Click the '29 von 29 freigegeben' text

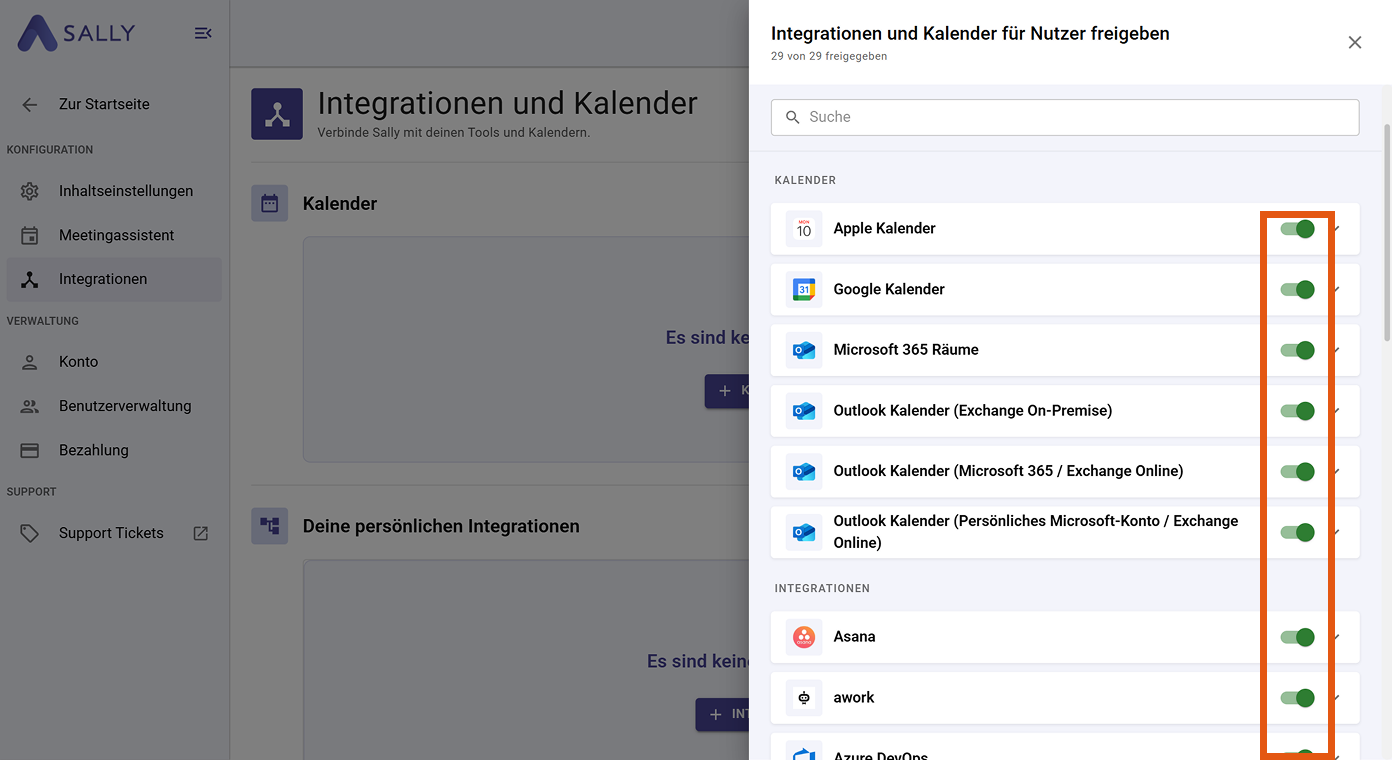[x=829, y=56]
